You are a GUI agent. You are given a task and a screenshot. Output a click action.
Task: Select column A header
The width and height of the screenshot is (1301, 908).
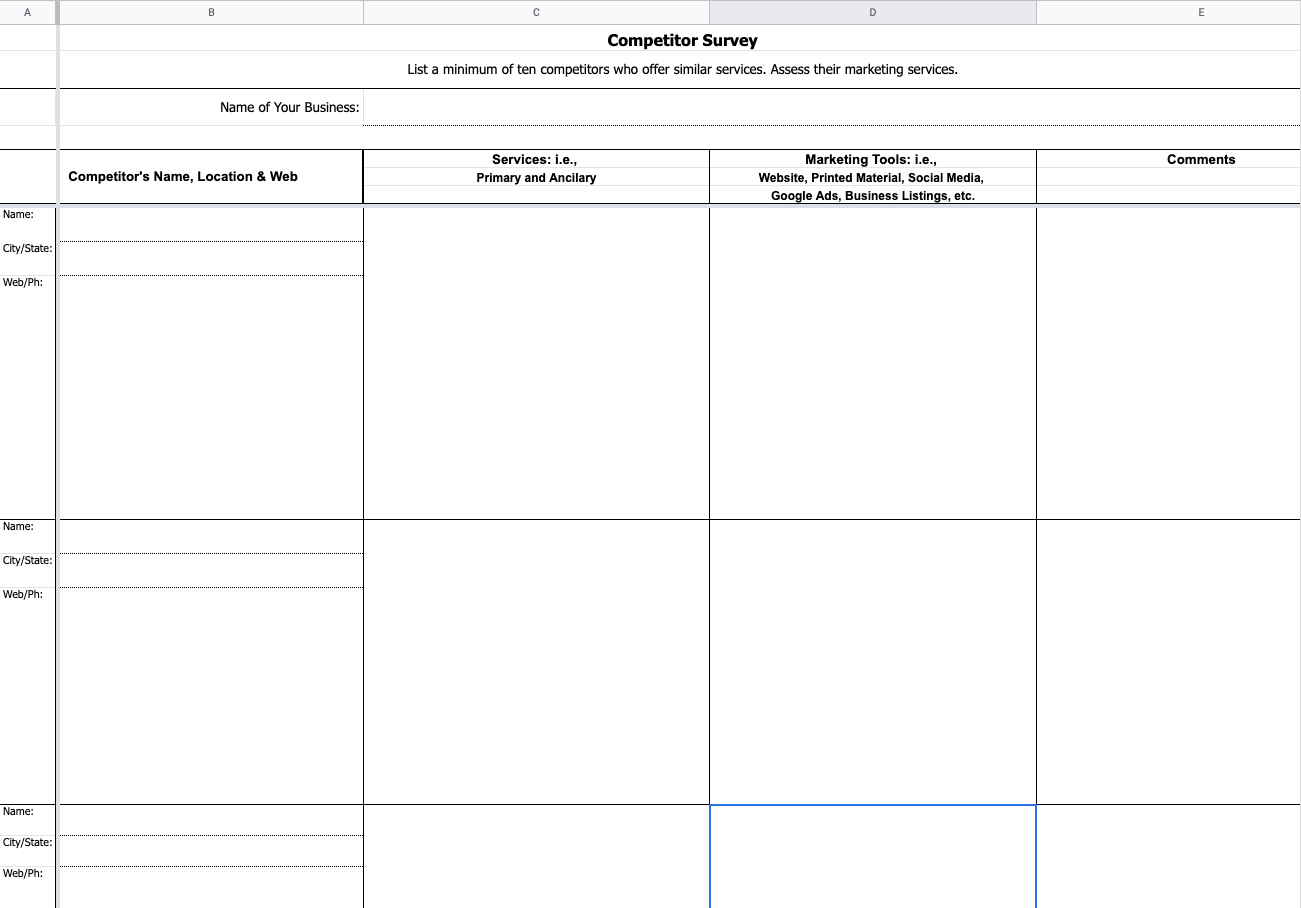pyautogui.click(x=27, y=12)
